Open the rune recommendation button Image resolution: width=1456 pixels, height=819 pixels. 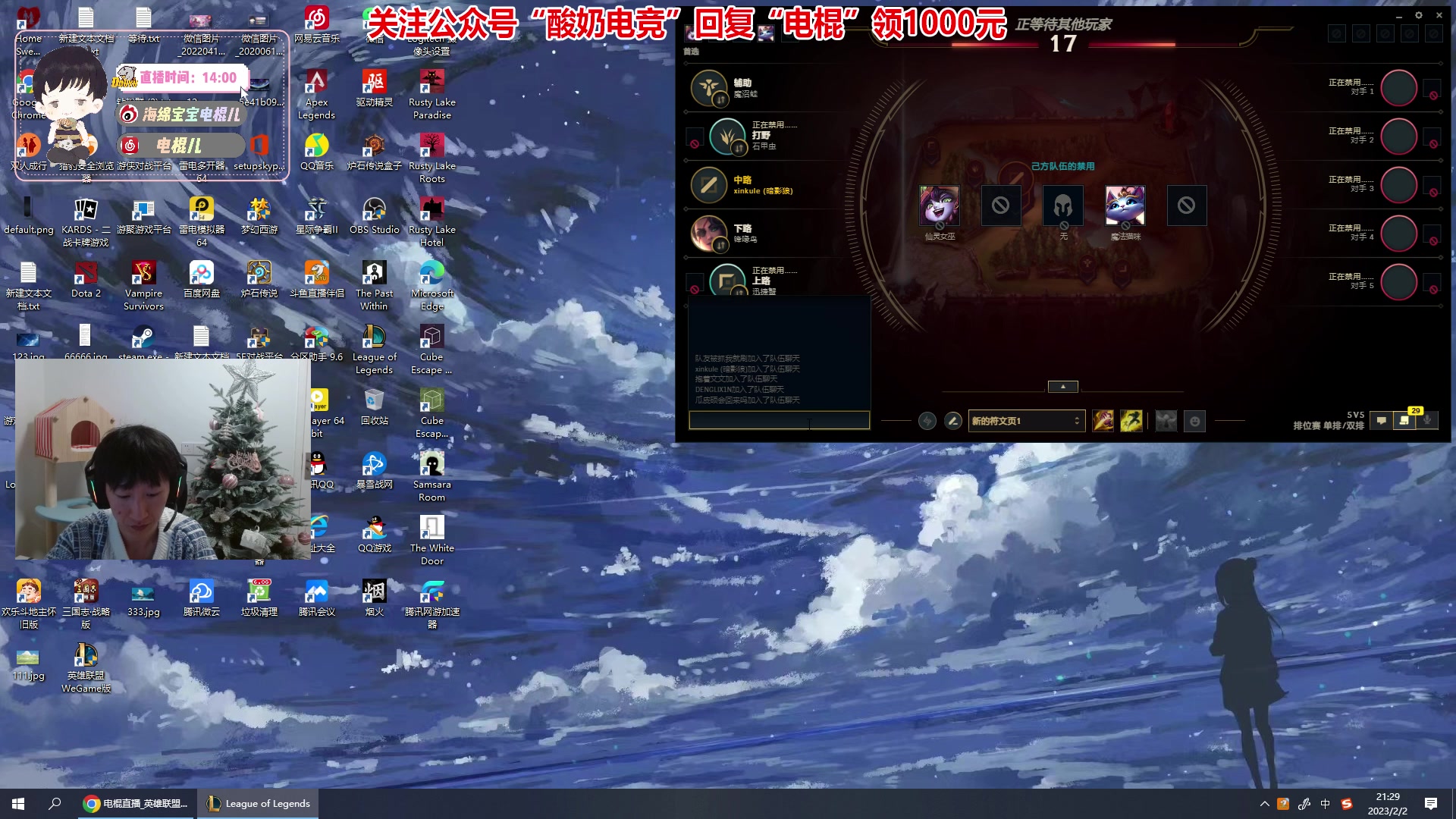point(927,421)
